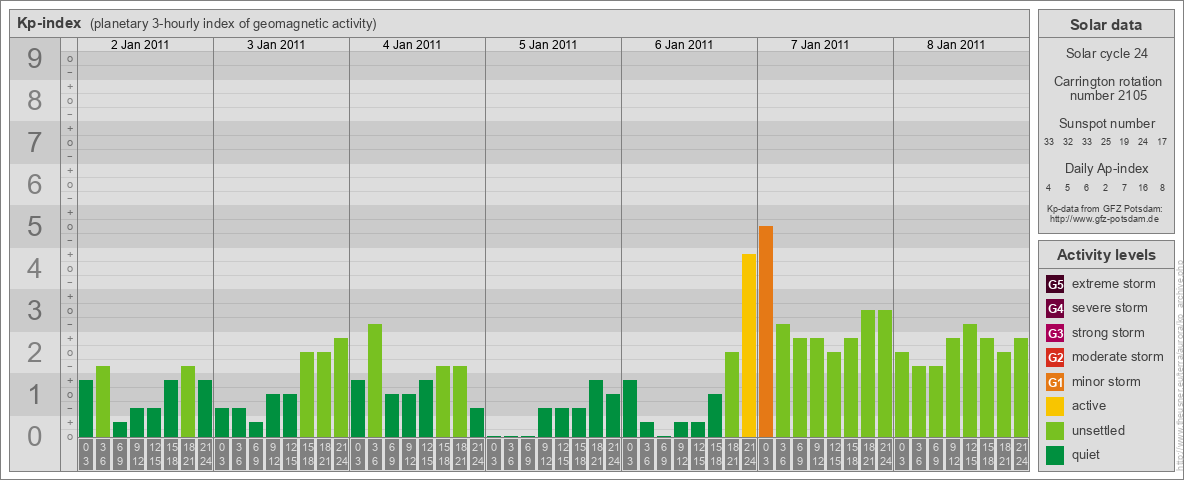Image resolution: width=1184 pixels, height=480 pixels.
Task: Click the yellow bar on 6 Jan 2011
Action: (749, 345)
